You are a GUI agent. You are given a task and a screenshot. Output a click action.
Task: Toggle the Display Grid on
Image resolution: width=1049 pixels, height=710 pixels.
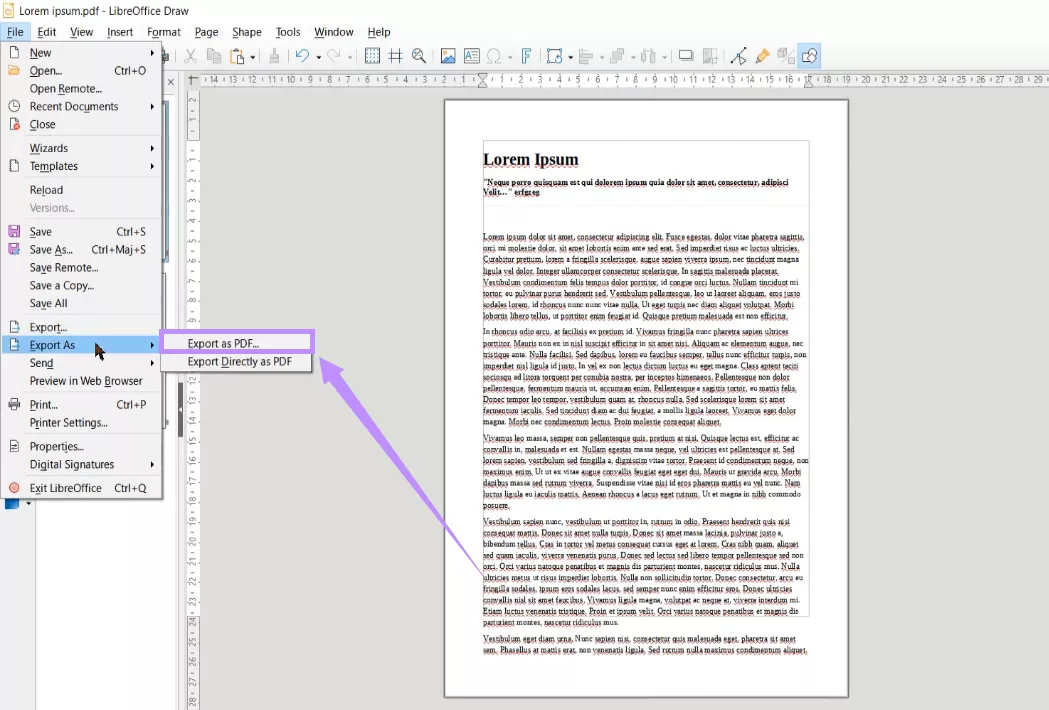(x=373, y=55)
